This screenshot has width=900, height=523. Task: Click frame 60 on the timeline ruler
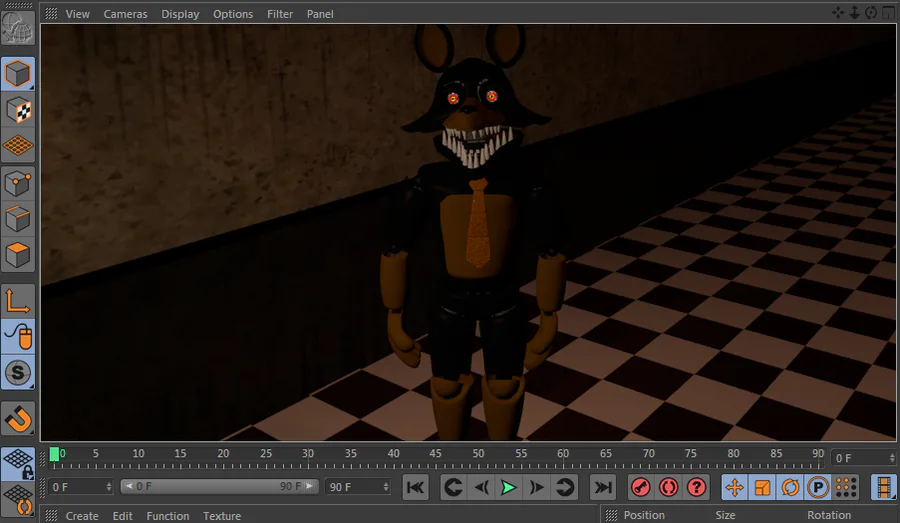click(x=563, y=454)
